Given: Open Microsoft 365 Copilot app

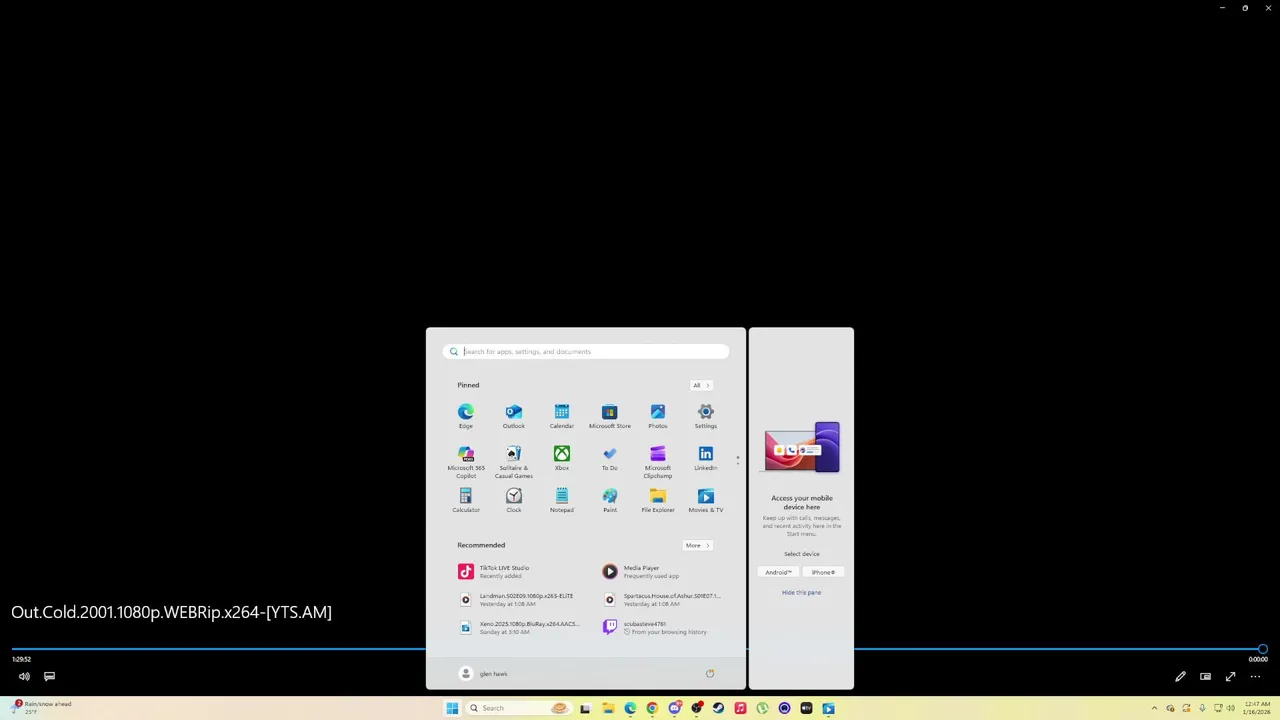Looking at the screenshot, I should 466,461.
